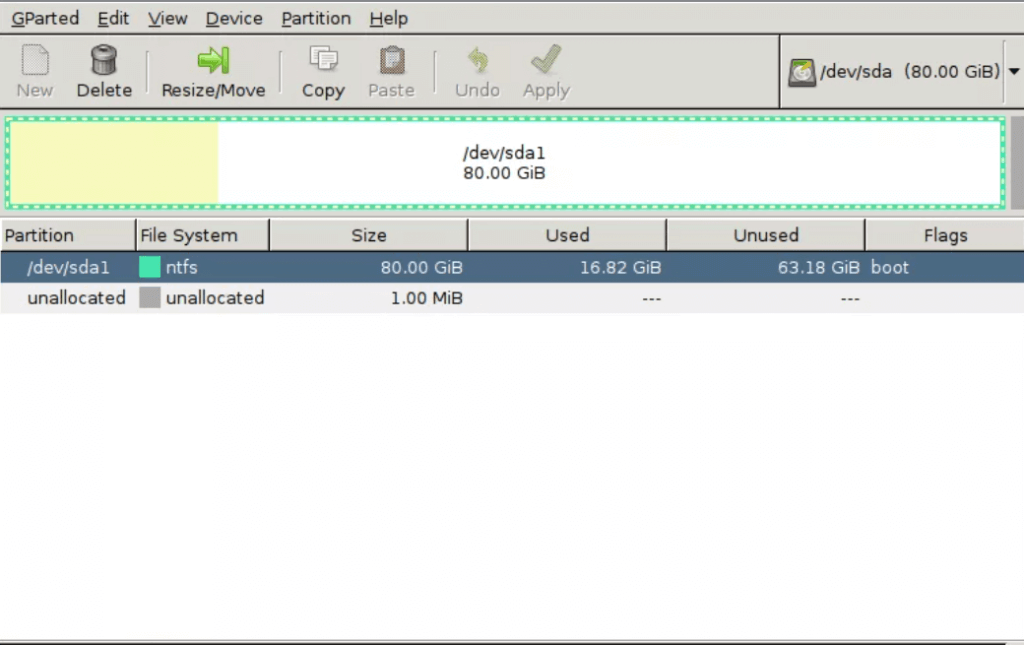Open the Device menu
The height and width of the screenshot is (645, 1024).
pyautogui.click(x=234, y=18)
